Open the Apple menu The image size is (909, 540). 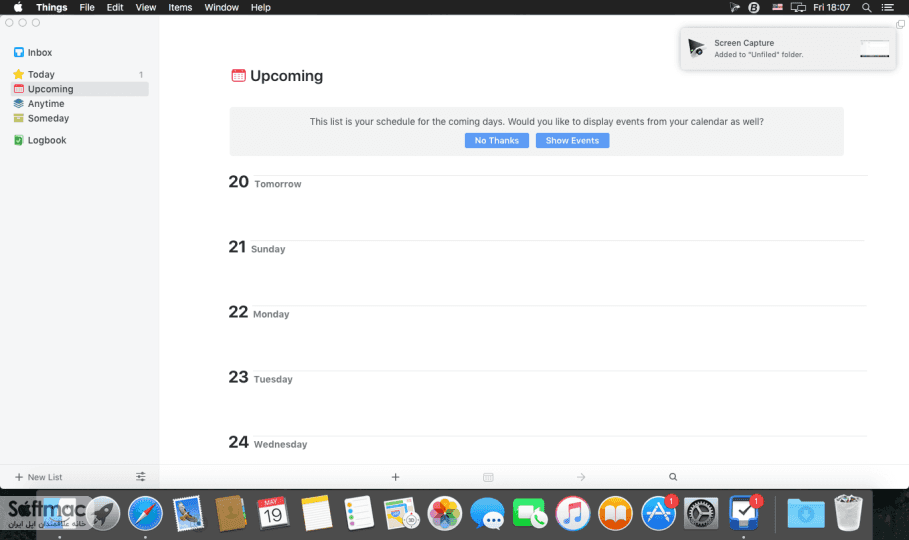18,8
